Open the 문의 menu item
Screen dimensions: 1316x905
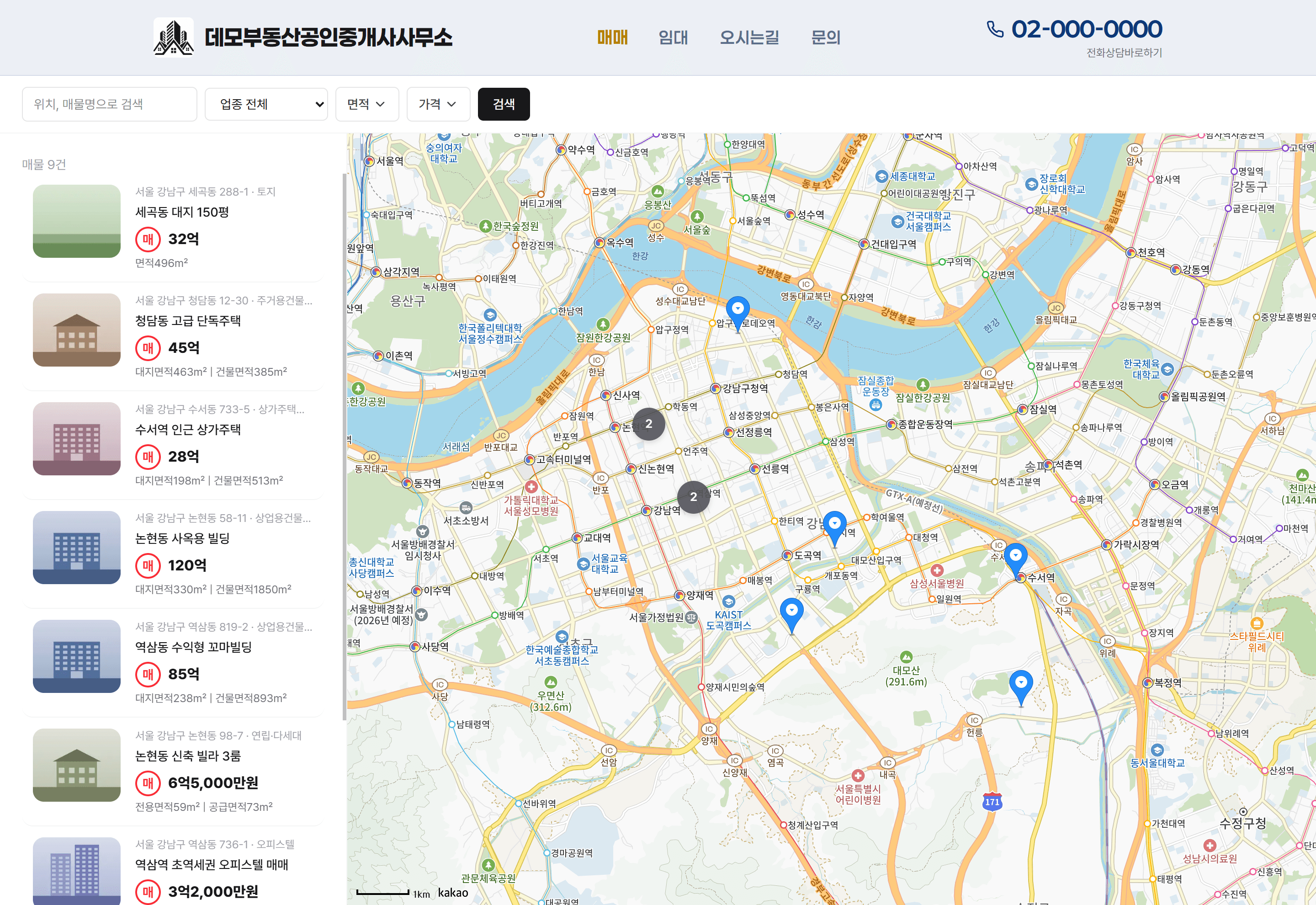tap(825, 37)
